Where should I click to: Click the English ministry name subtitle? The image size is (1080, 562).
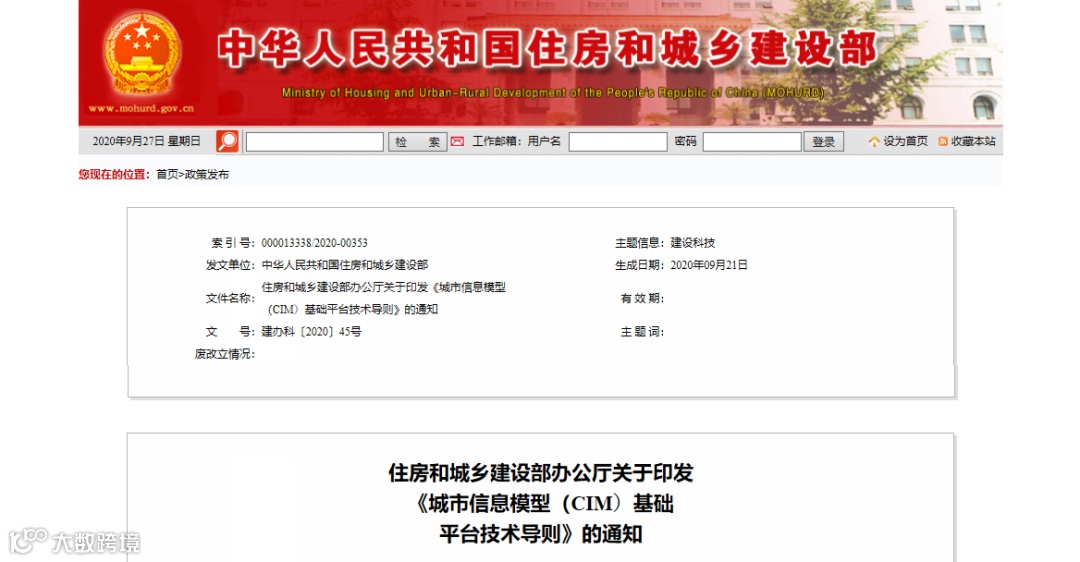pos(553,93)
